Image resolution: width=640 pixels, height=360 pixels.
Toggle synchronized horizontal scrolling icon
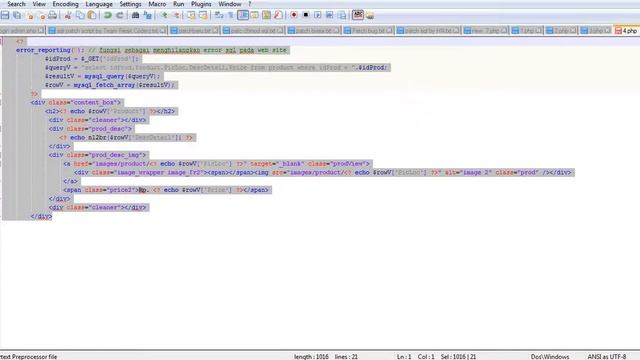click(x=203, y=16)
